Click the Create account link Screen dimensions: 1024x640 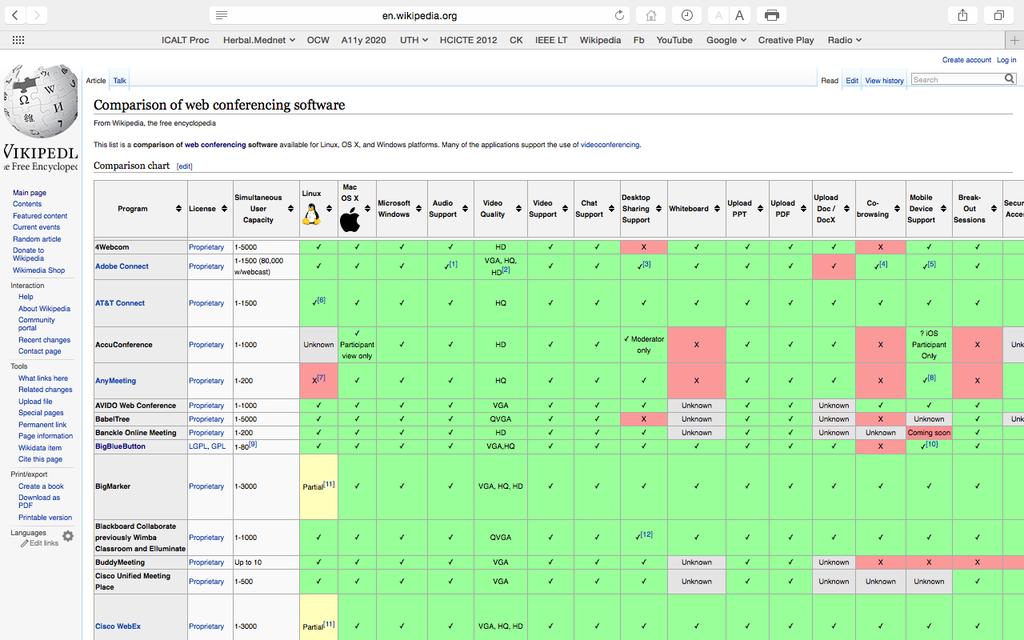point(966,59)
